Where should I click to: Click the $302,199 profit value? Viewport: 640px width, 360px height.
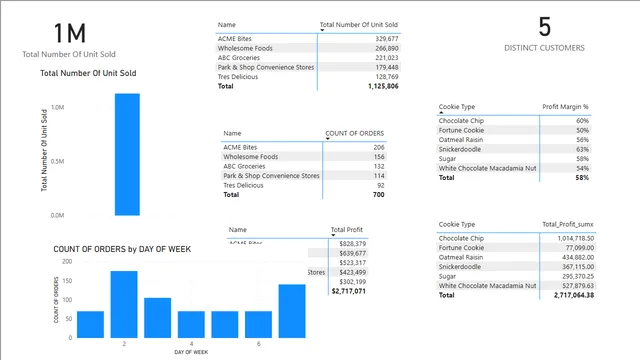(353, 282)
